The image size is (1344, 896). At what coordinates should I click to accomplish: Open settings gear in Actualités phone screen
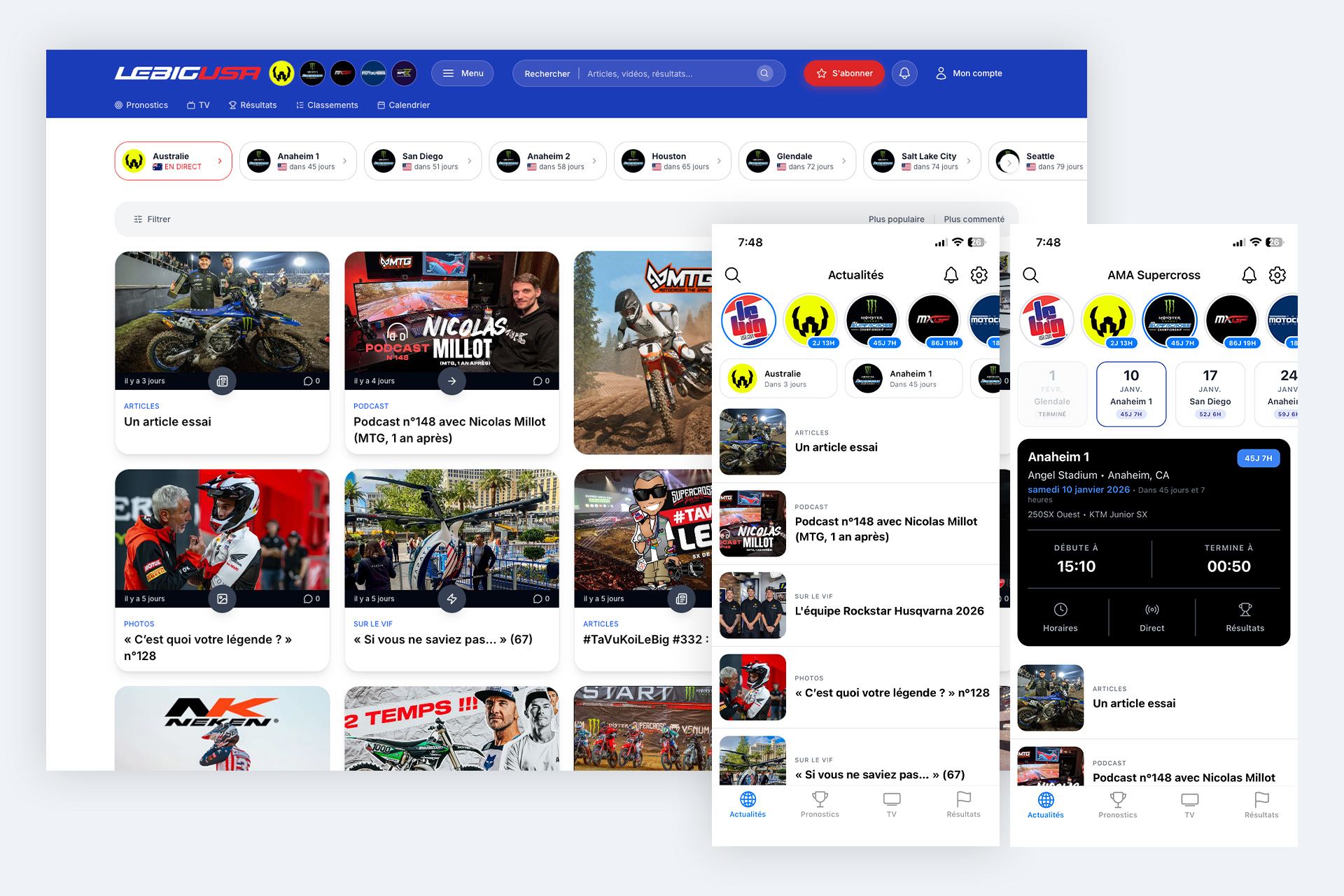tap(979, 275)
